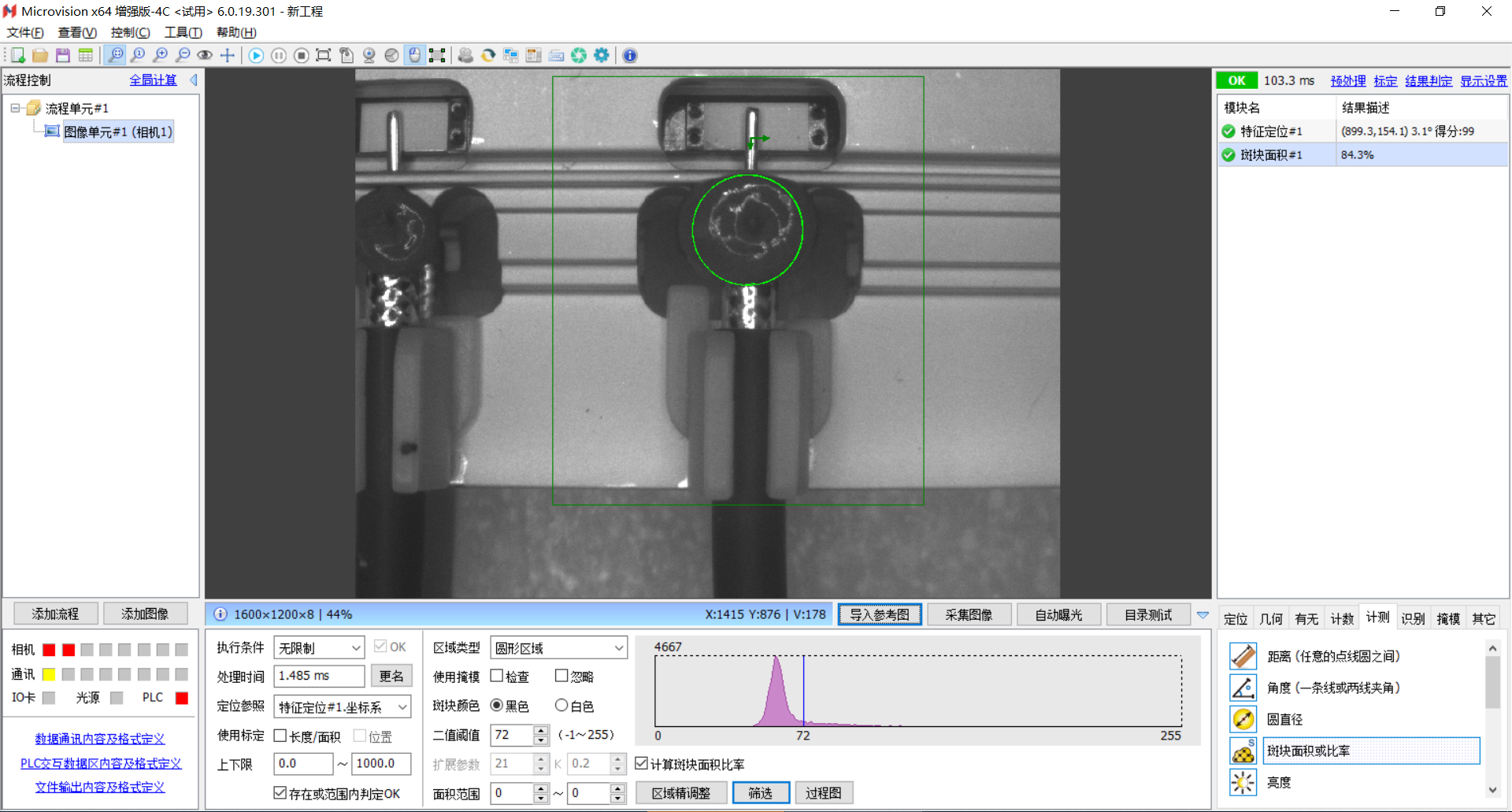This screenshot has width=1512, height=812.
Task: Click the green aperture shutter icon
Action: 579,55
